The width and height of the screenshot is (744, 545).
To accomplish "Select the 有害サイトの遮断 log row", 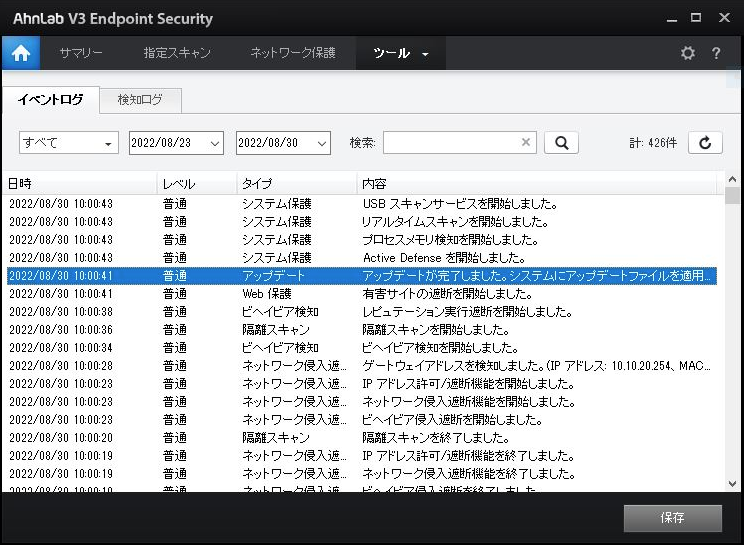I will pos(362,294).
